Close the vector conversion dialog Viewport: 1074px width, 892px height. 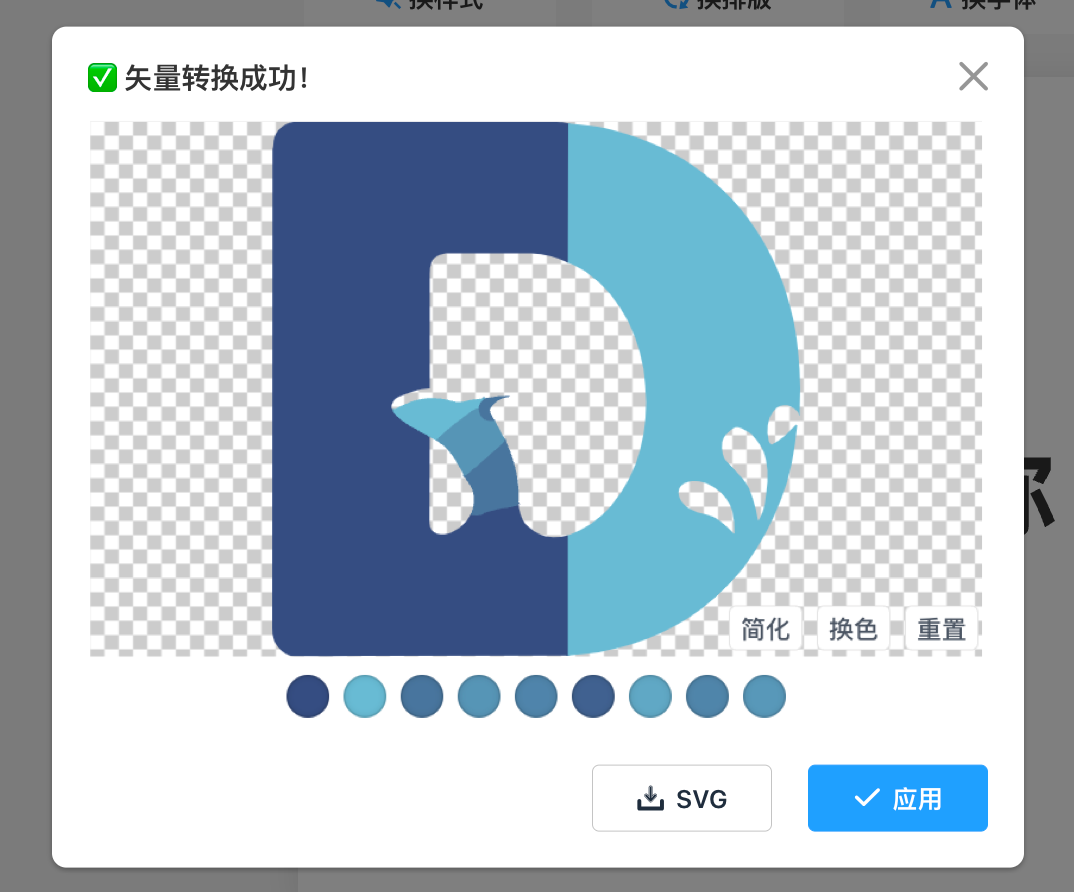click(973, 76)
